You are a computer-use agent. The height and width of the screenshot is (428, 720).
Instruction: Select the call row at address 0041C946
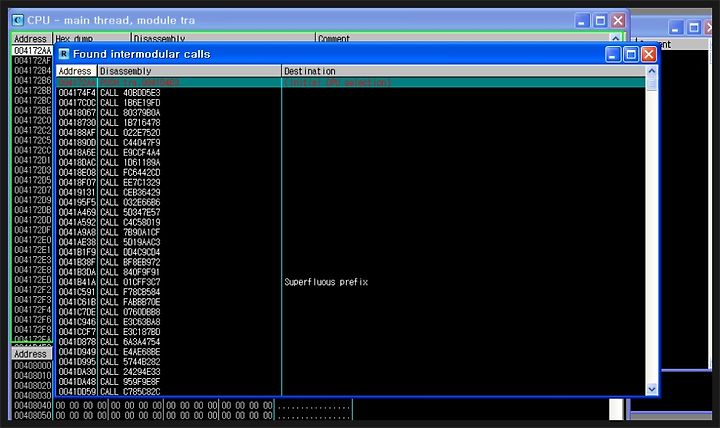click(x=351, y=322)
